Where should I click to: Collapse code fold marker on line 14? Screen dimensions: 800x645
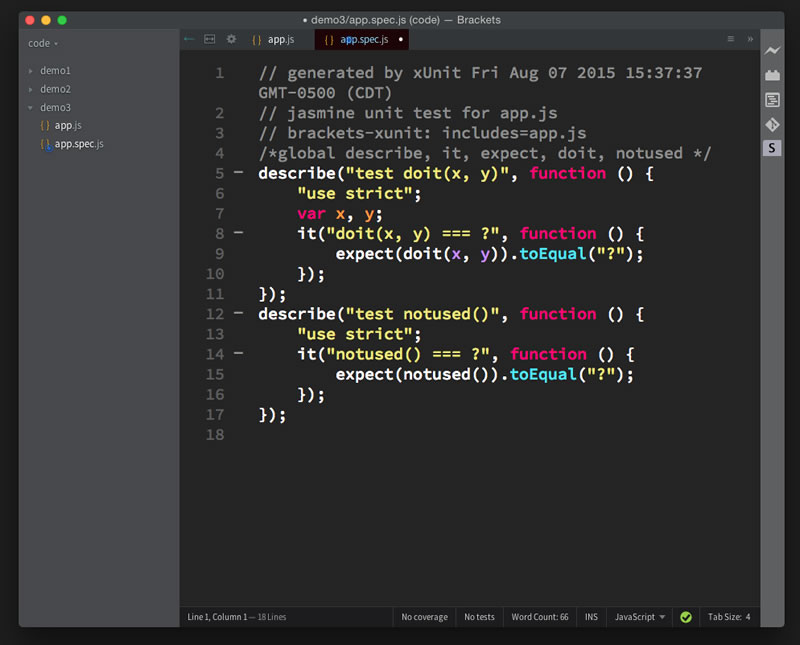click(x=238, y=353)
